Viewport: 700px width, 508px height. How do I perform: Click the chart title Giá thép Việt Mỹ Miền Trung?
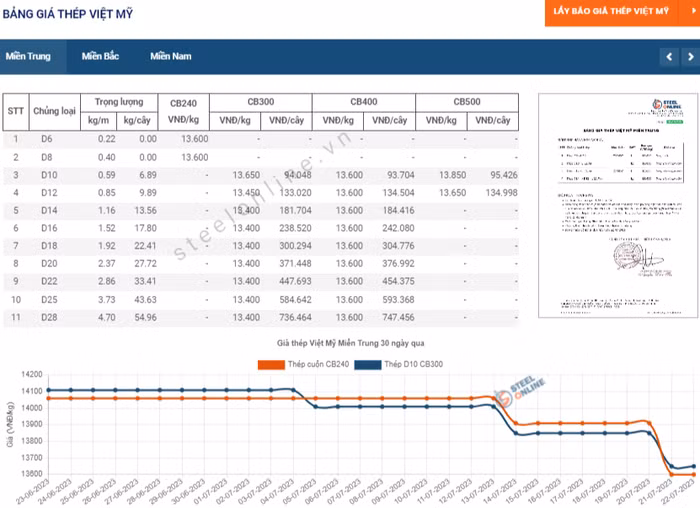pyautogui.click(x=350, y=343)
